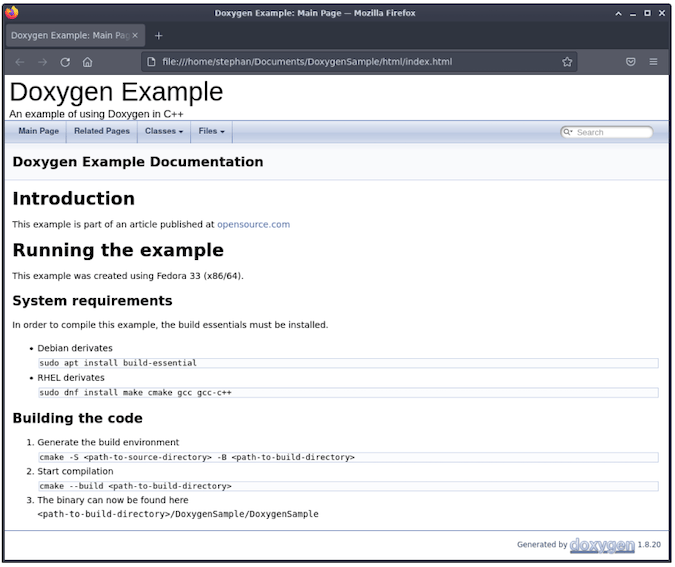Open the Save to Pocket icon
Viewport: 675px width, 567px height.
(x=631, y=62)
